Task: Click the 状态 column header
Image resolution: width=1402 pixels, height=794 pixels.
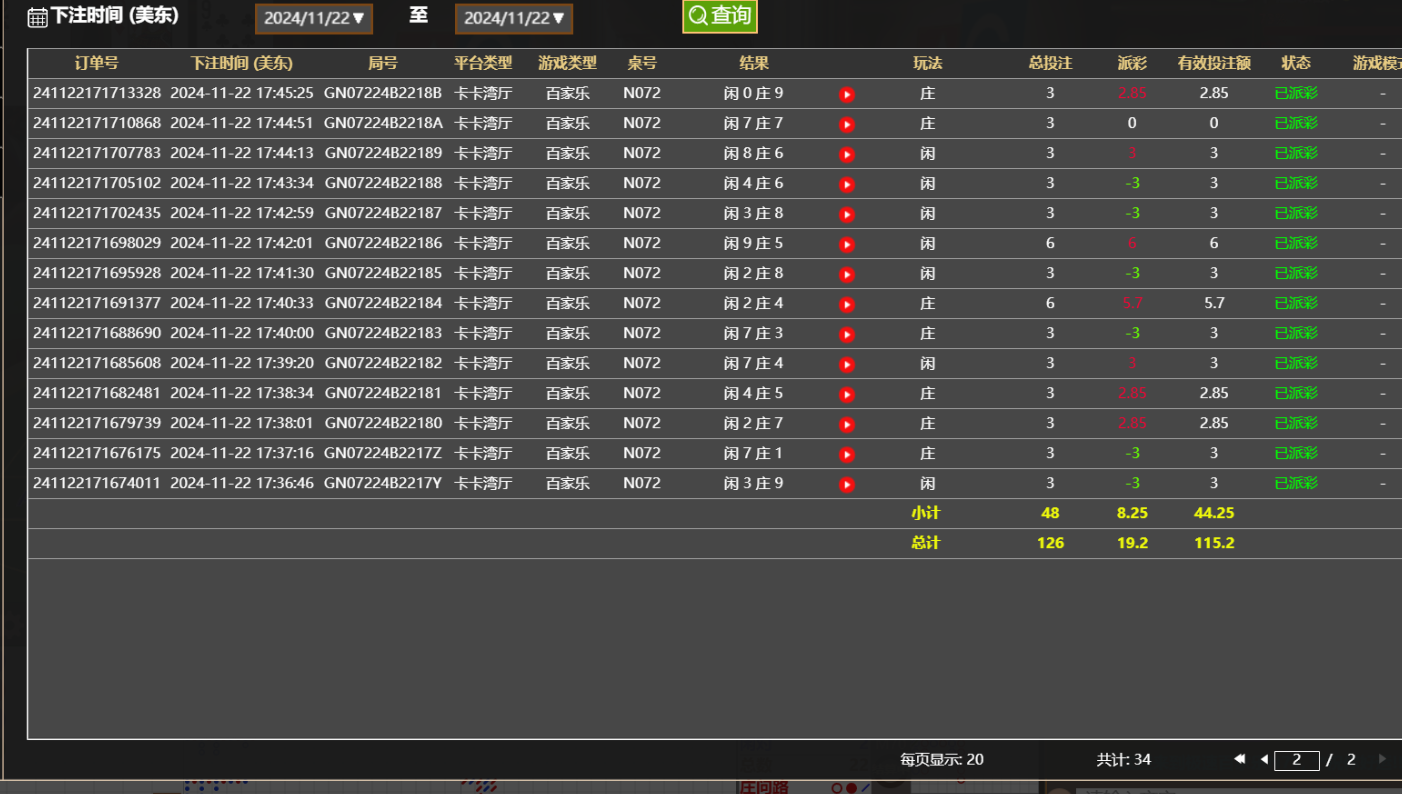Action: pyautogui.click(x=1296, y=63)
